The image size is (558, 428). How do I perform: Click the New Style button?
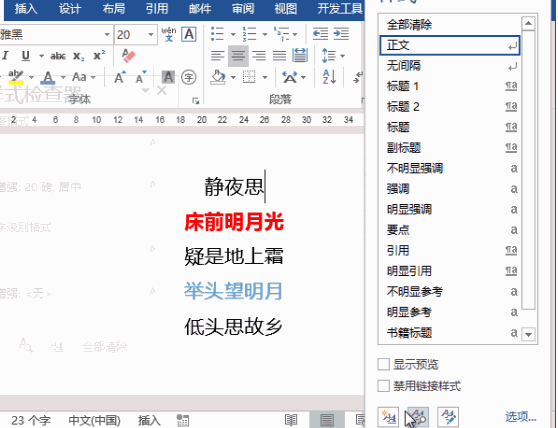(388, 417)
